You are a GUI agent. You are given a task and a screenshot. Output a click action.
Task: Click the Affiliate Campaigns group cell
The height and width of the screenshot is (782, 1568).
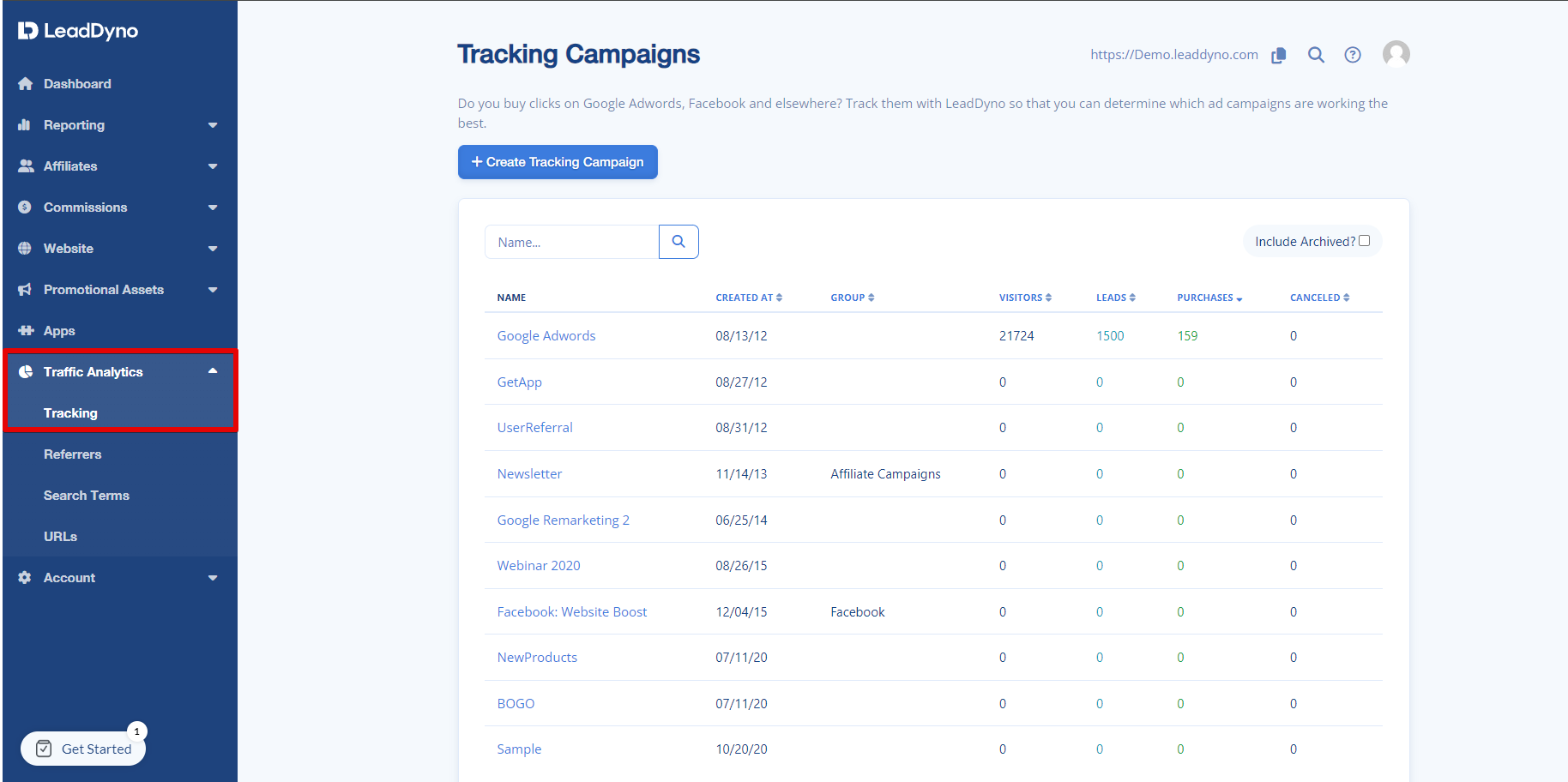(x=886, y=474)
